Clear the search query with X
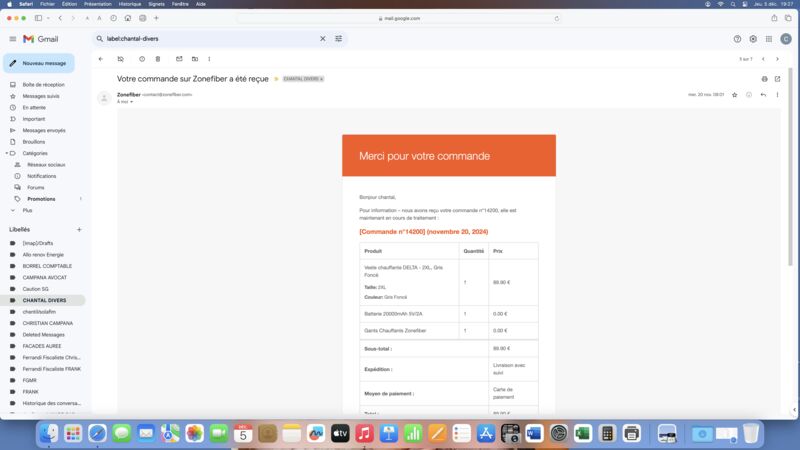 tap(322, 39)
